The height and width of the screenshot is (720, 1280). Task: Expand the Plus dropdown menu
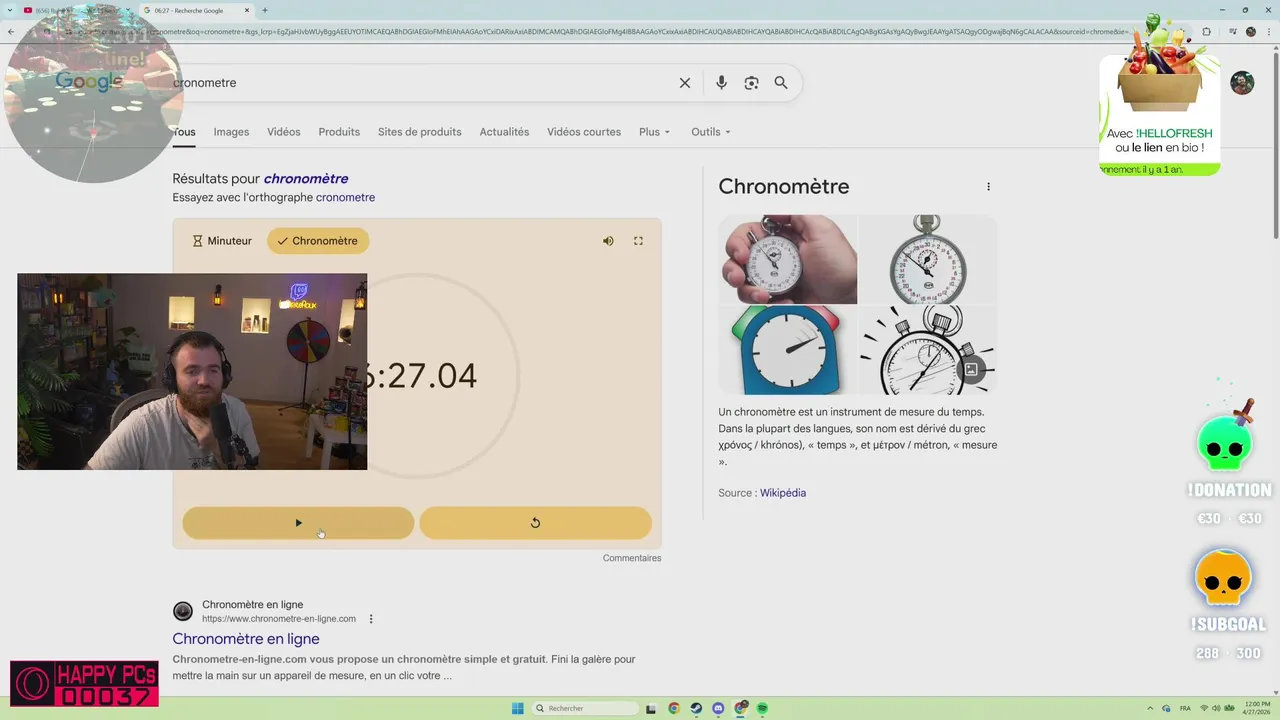[x=655, y=132]
